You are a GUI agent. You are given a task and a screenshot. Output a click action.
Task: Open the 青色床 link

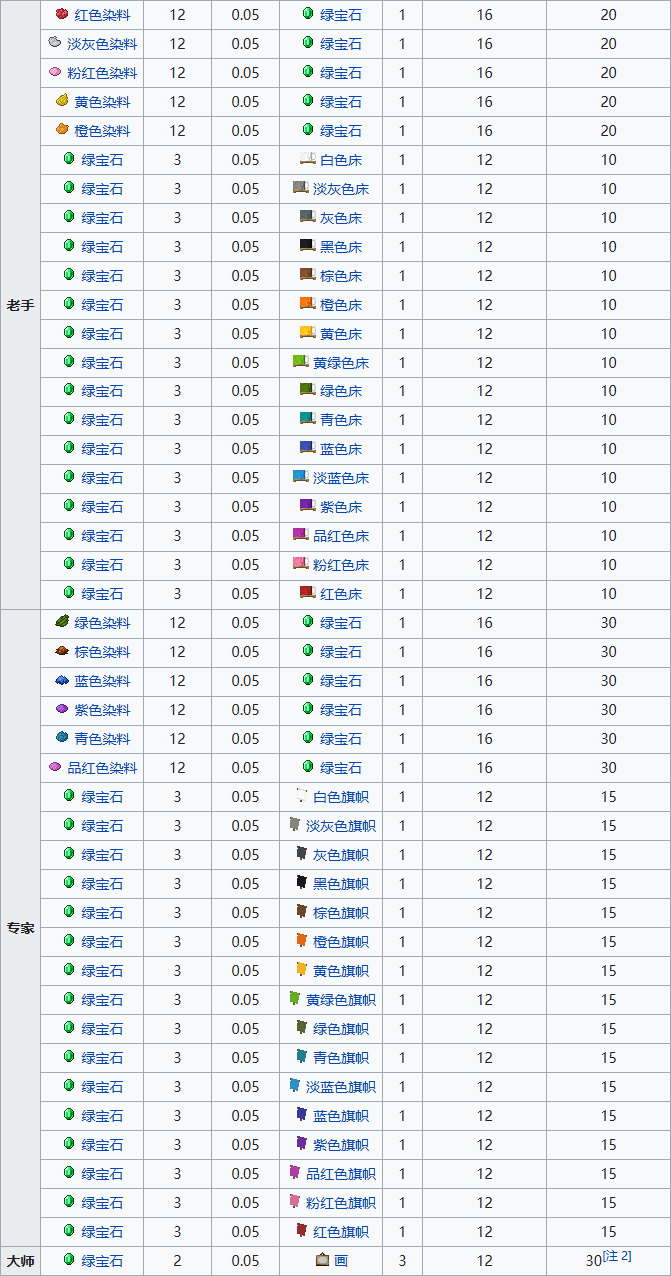pyautogui.click(x=341, y=420)
